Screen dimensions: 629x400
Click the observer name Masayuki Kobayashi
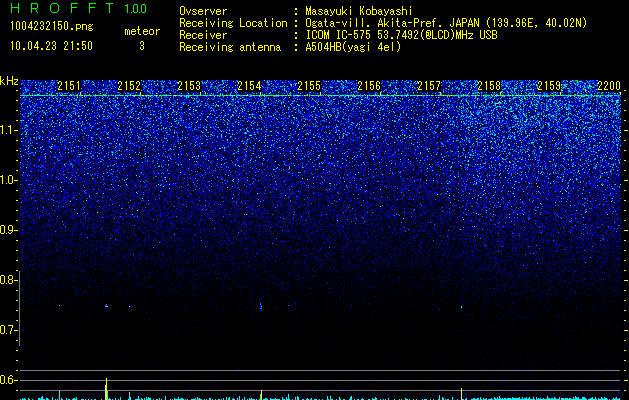tap(359, 11)
